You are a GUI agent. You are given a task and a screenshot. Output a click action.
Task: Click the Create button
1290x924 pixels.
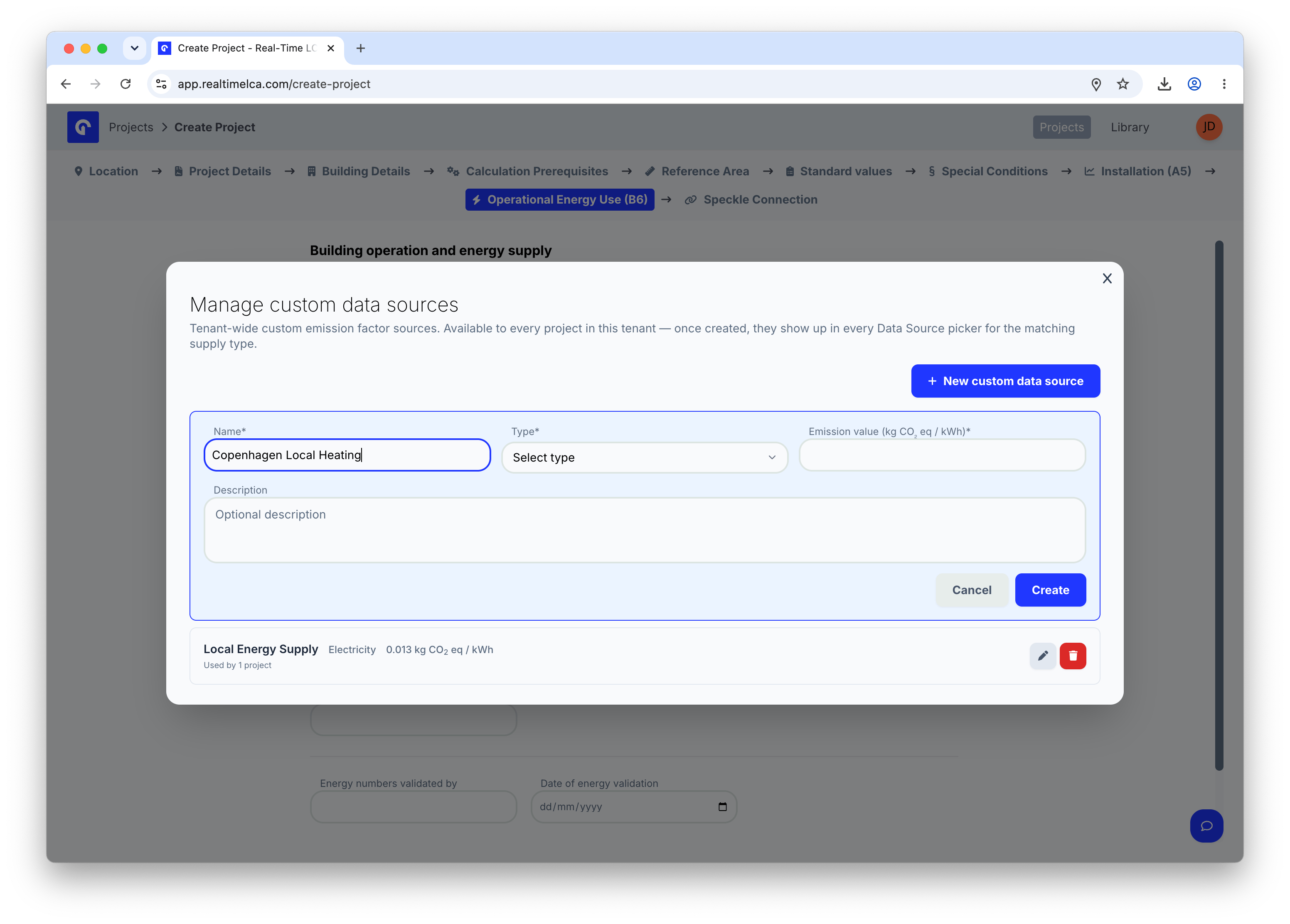1050,590
